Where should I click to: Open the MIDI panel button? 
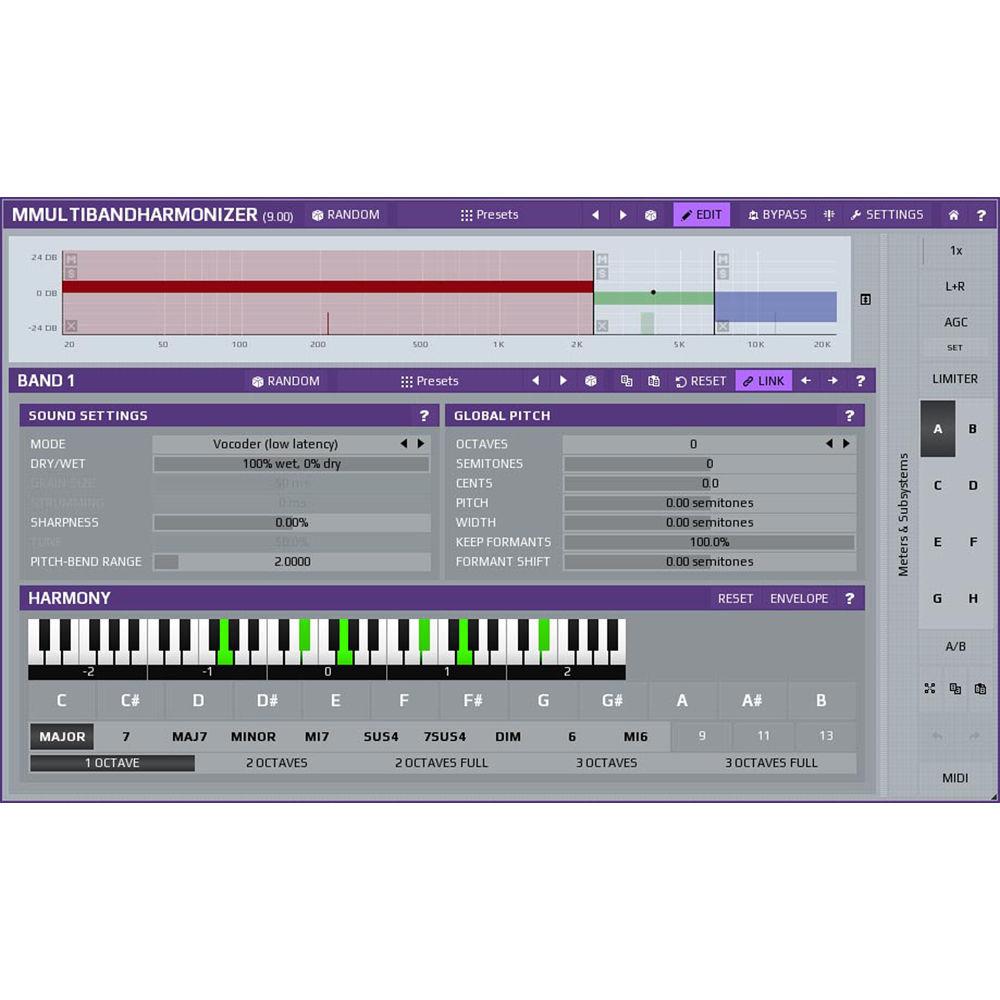pyautogui.click(x=955, y=777)
